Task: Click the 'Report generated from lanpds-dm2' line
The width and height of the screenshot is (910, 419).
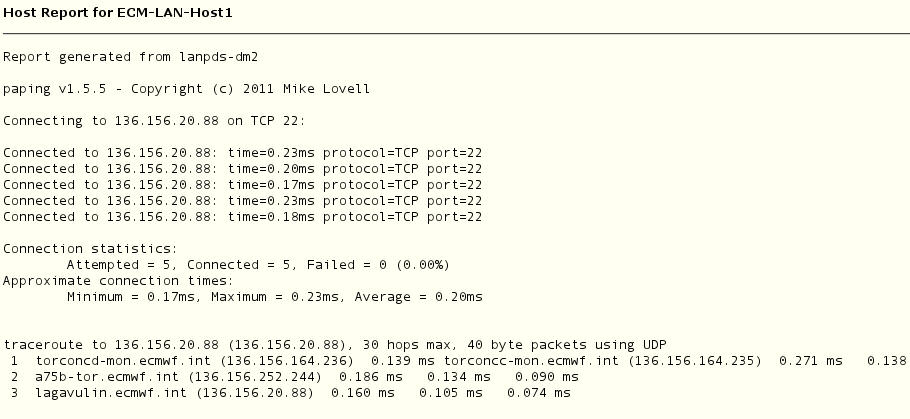Action: click(131, 57)
